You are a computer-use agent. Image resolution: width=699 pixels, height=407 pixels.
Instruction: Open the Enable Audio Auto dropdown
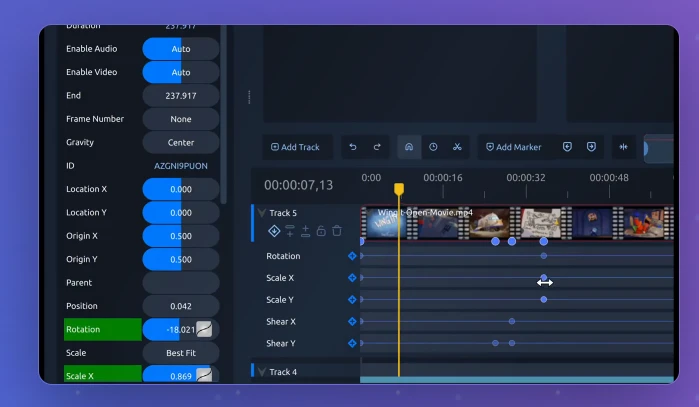[181, 49]
